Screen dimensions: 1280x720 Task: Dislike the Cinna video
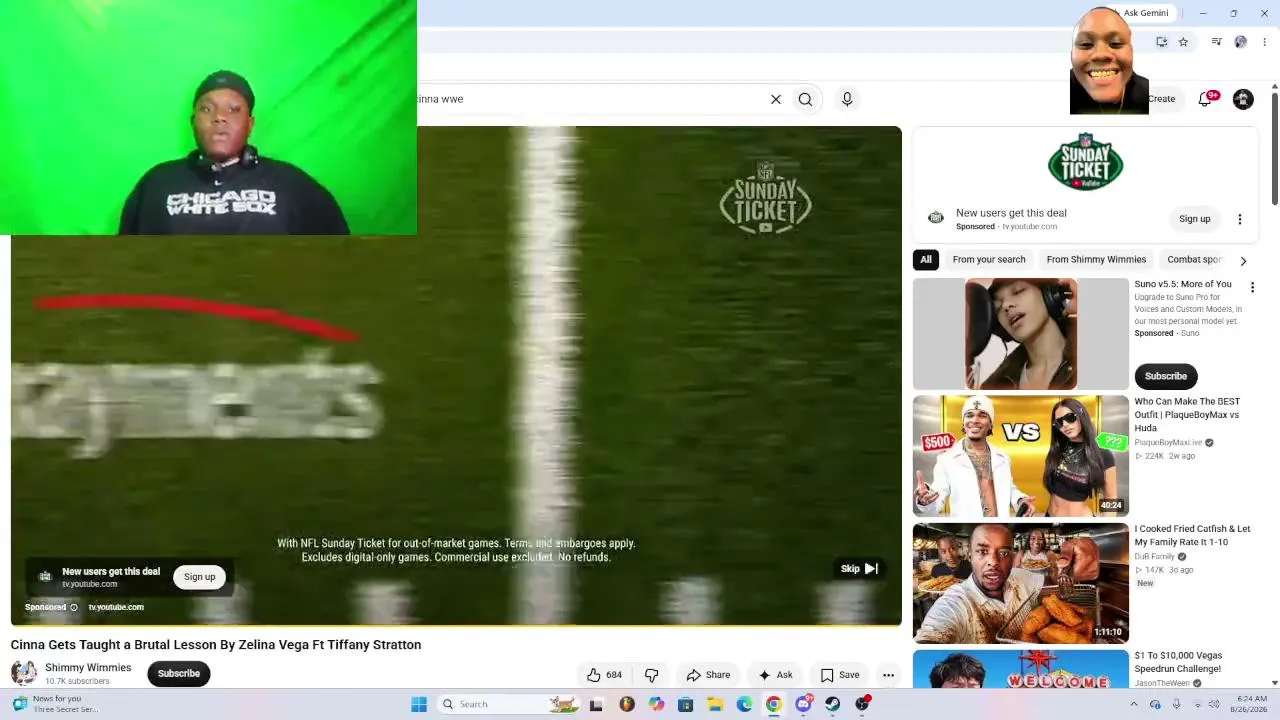point(651,675)
